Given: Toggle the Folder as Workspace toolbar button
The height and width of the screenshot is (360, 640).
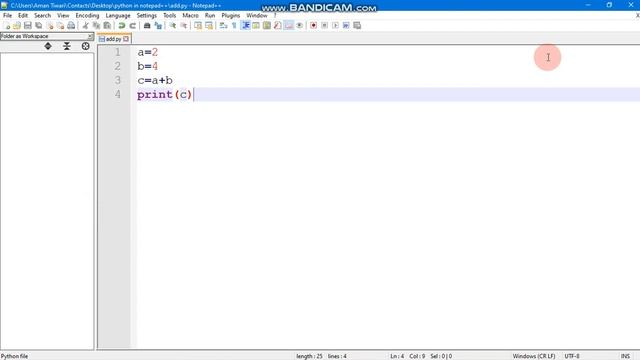Looking at the screenshot, I should (x=289, y=25).
